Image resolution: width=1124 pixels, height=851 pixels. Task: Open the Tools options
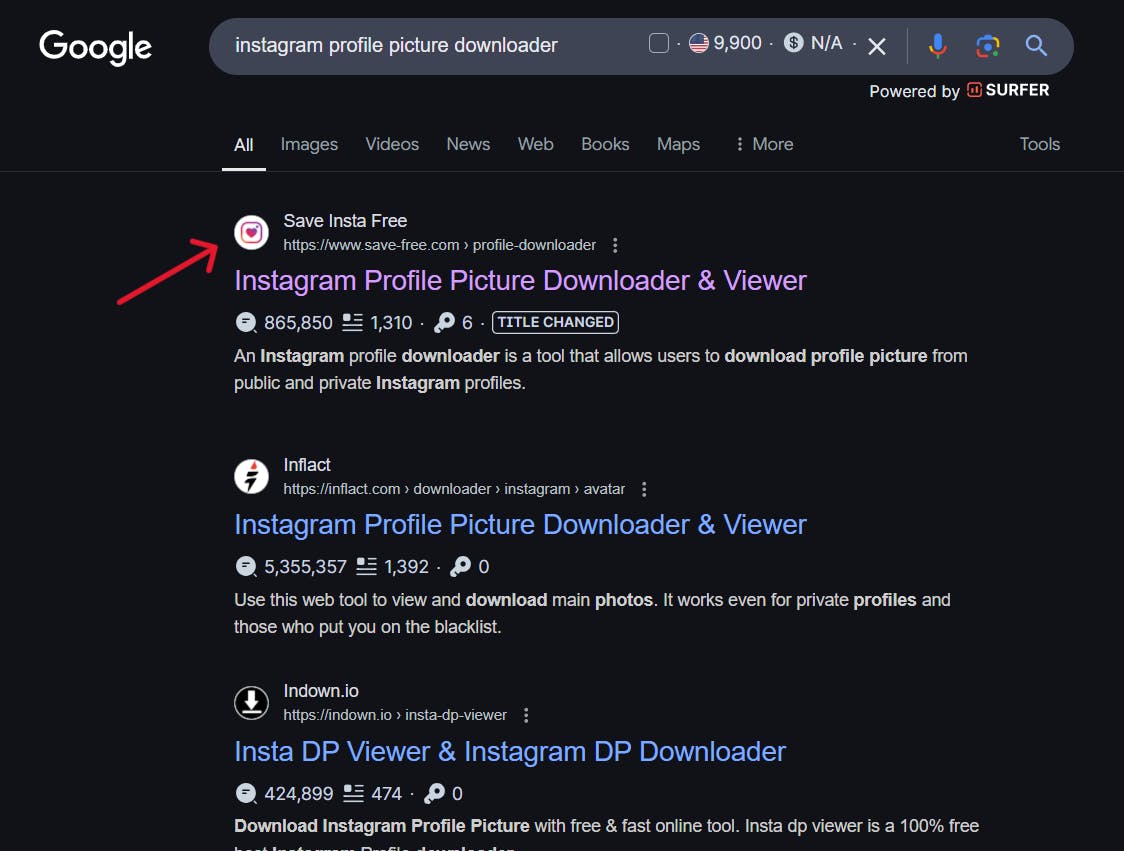1039,144
